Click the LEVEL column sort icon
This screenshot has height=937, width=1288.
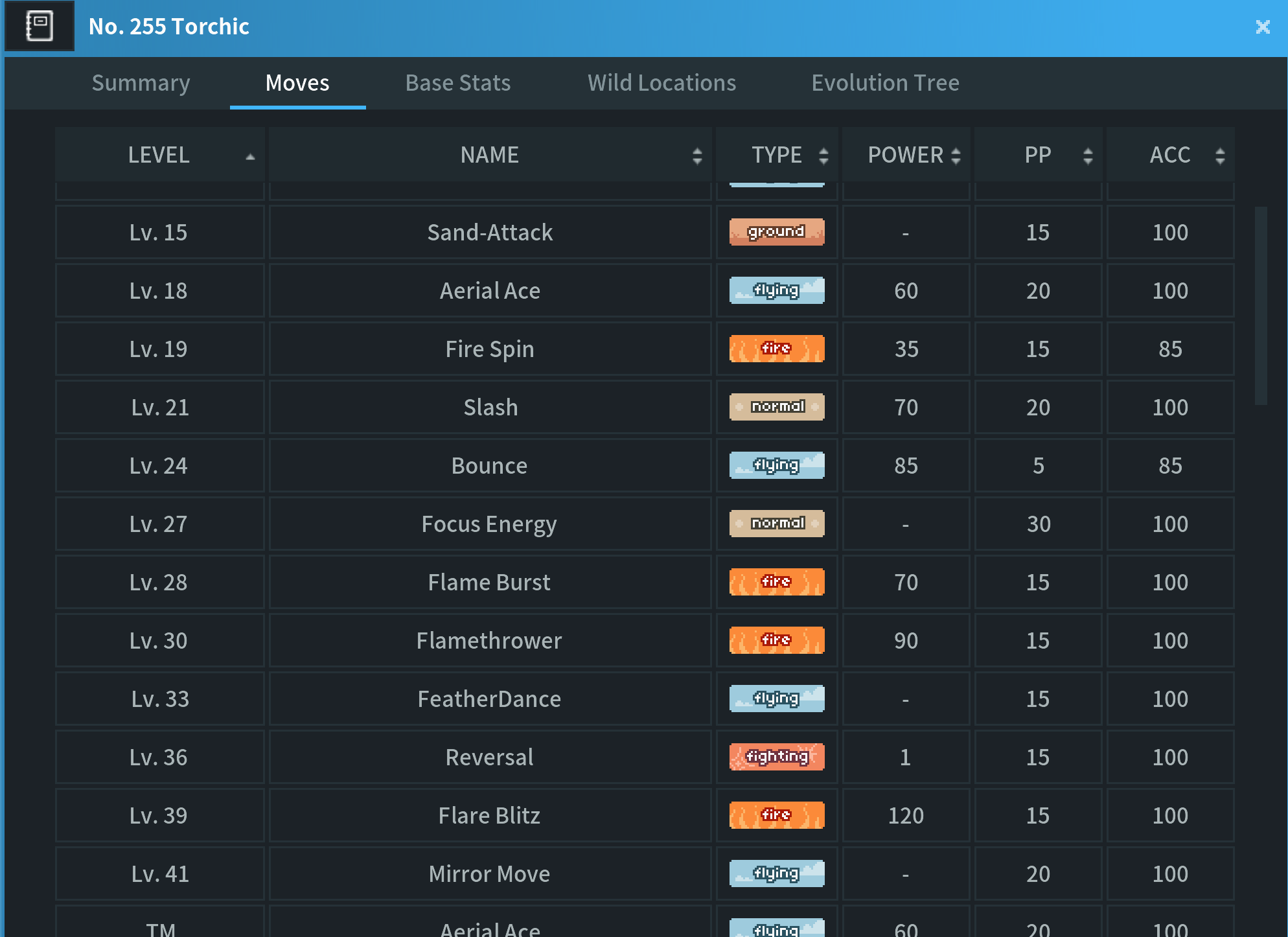(x=248, y=156)
